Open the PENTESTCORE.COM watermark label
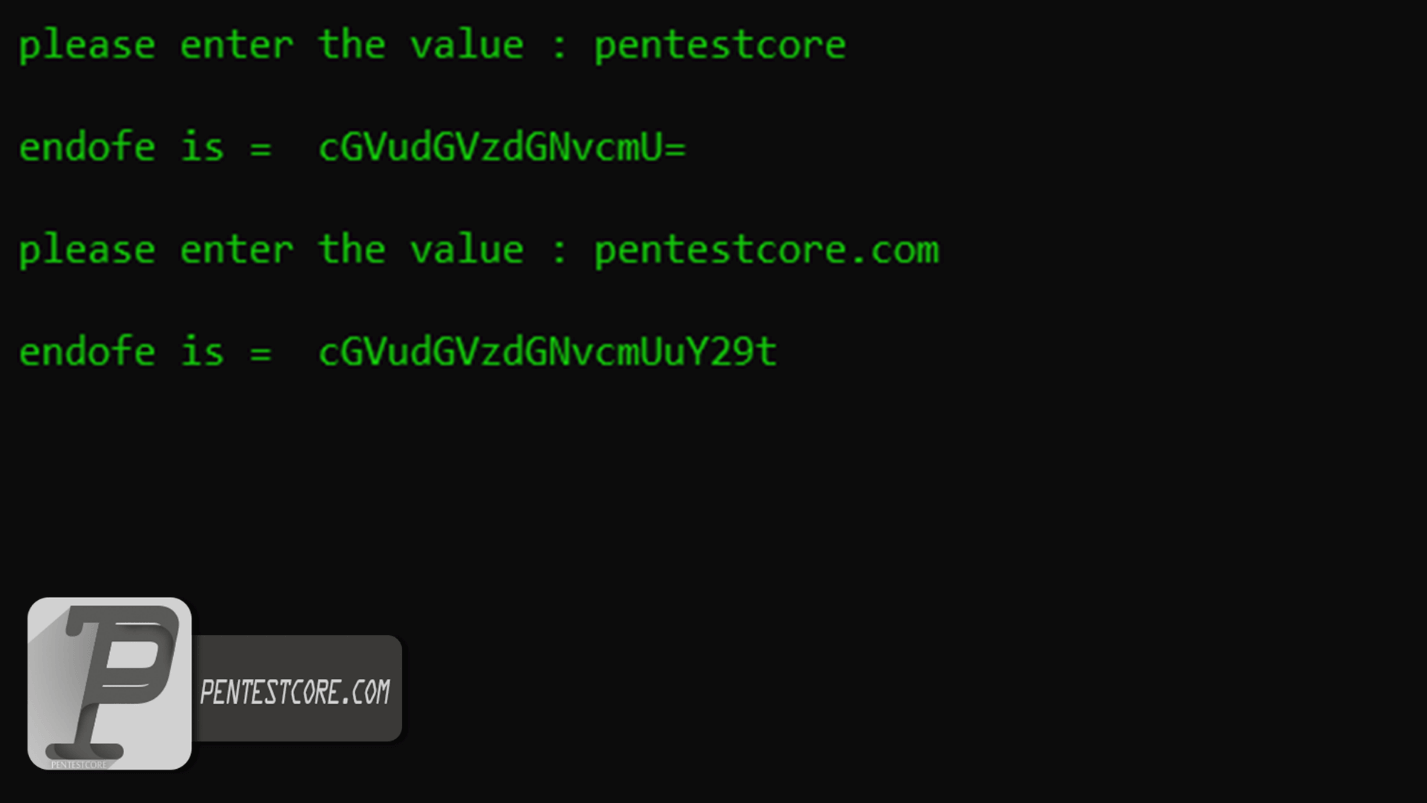Screen dimensions: 1427x803 pyautogui.click(x=296, y=690)
